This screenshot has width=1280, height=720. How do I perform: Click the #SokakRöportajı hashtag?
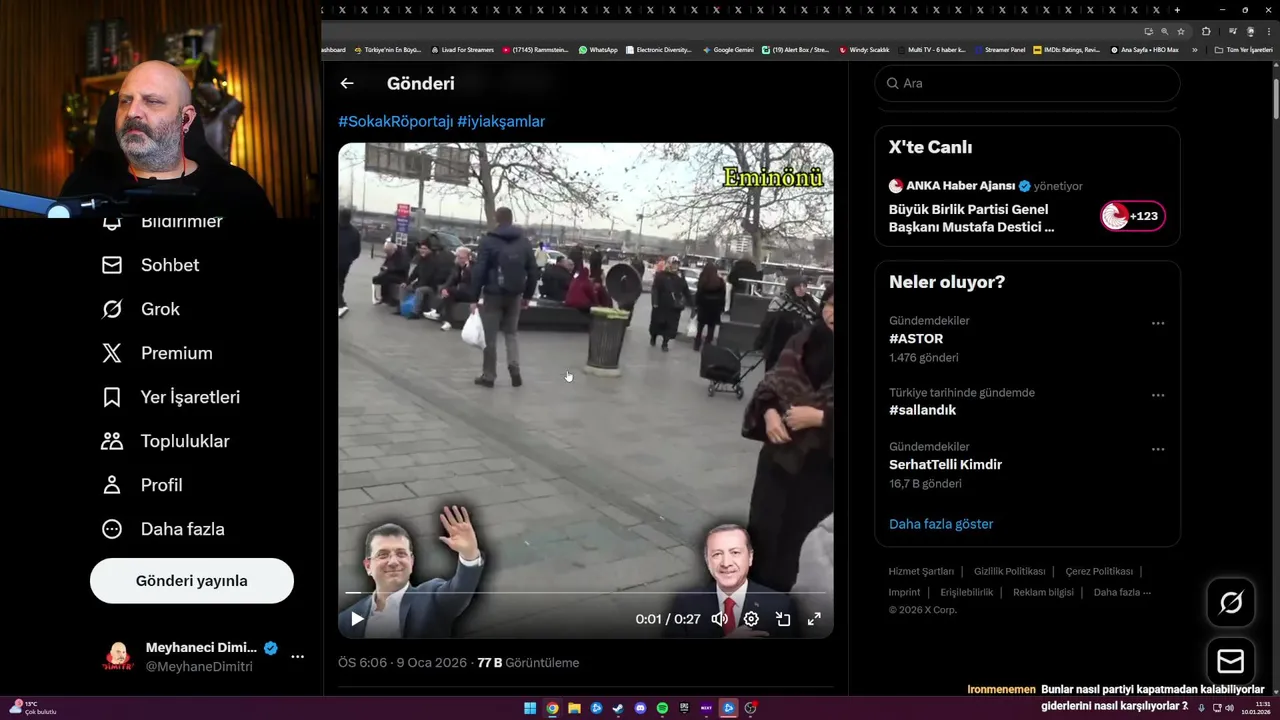(x=395, y=121)
